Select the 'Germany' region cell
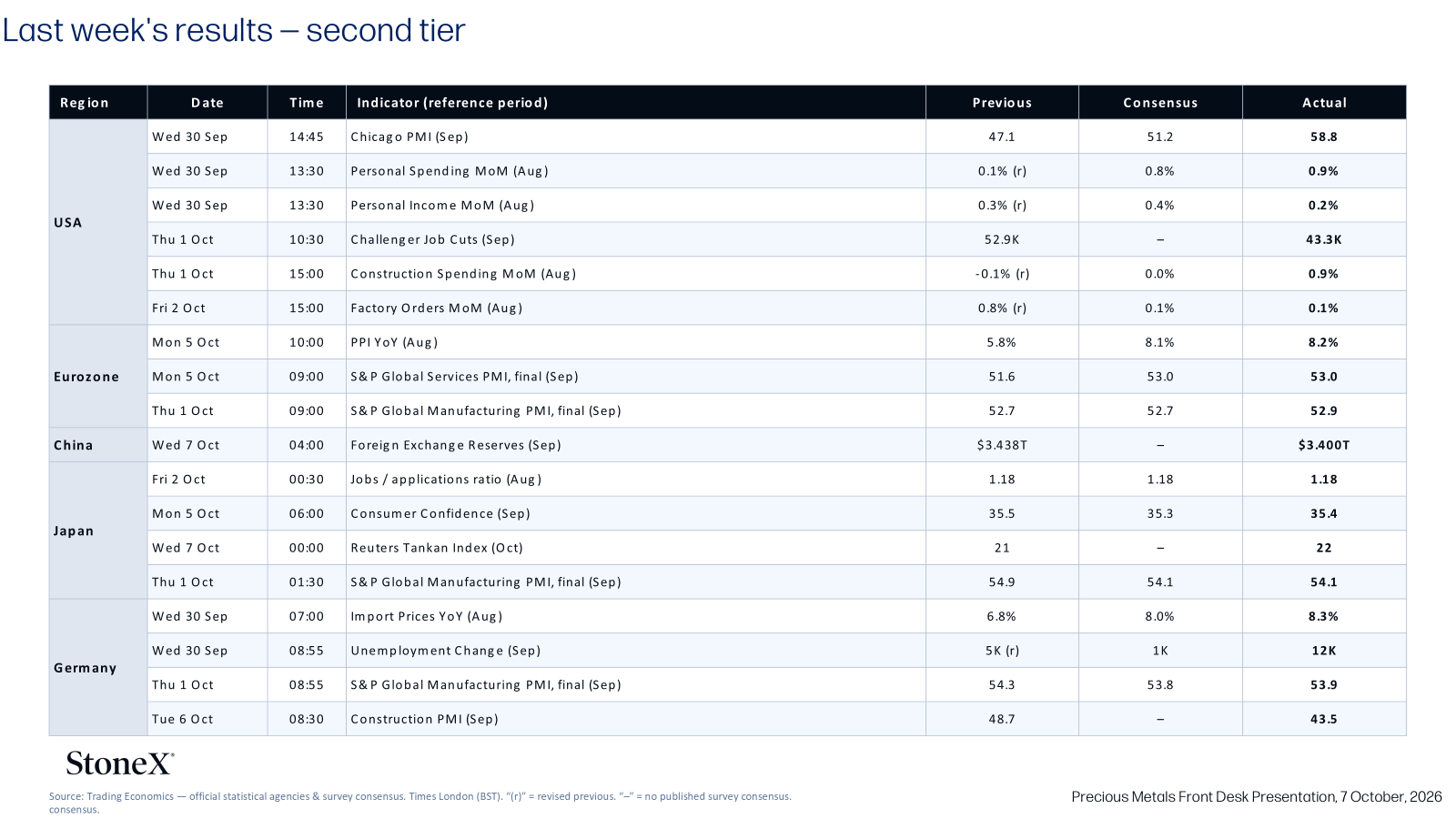Viewport: 1456px width, 819px height. click(98, 667)
